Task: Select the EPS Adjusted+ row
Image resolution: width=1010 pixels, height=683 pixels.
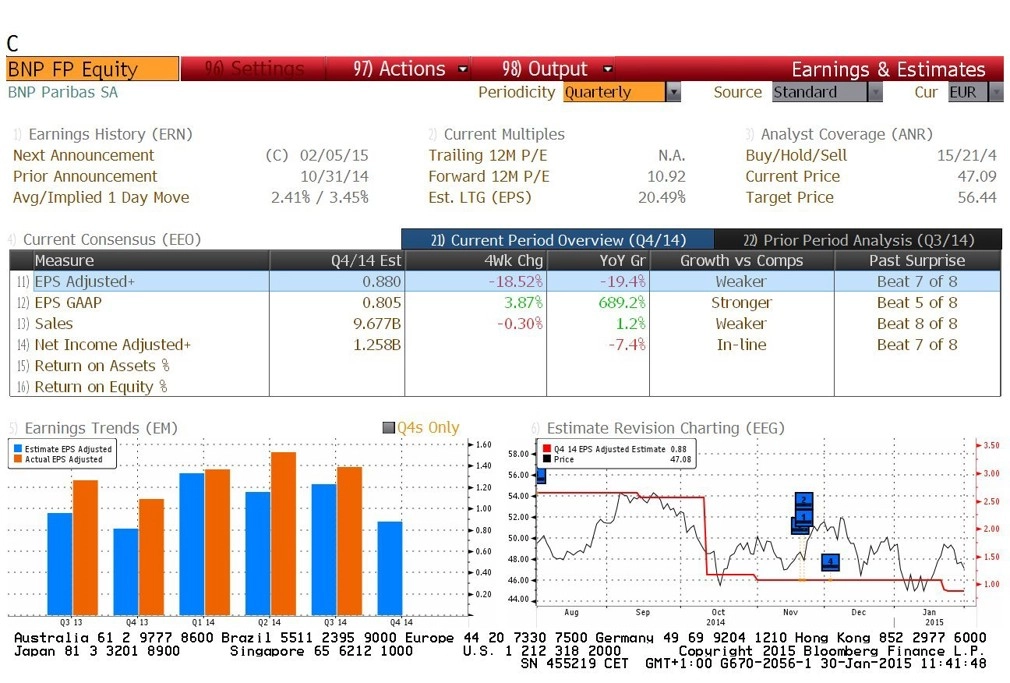Action: (505, 282)
